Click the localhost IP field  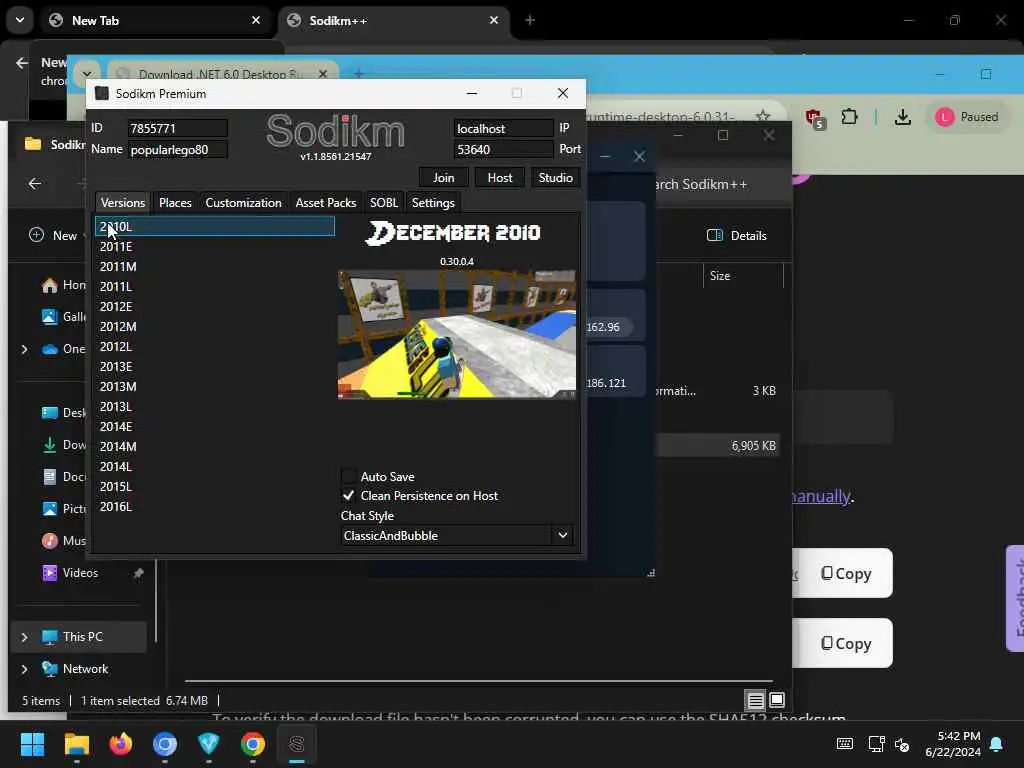pyautogui.click(x=503, y=128)
